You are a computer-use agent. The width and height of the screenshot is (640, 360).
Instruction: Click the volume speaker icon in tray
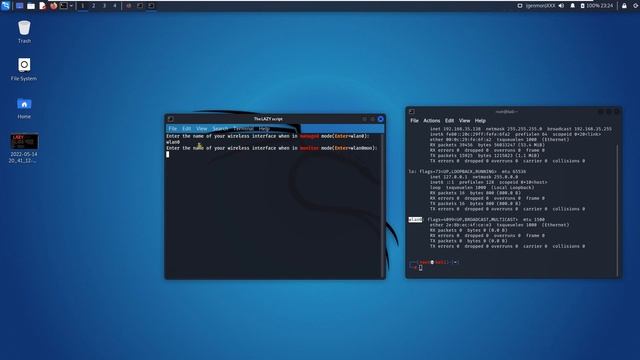pyautogui.click(x=561, y=6)
